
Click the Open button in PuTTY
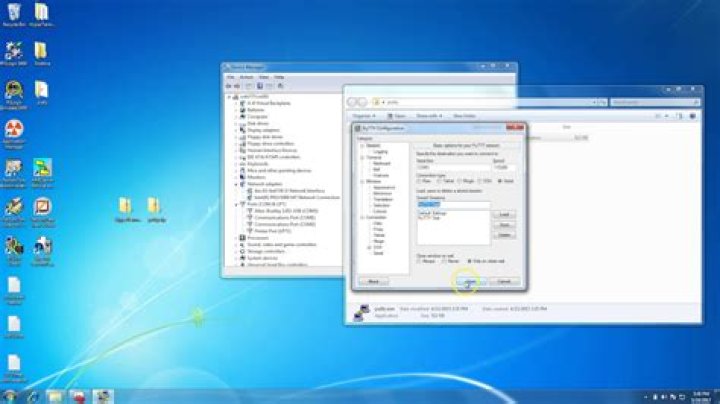pos(471,281)
